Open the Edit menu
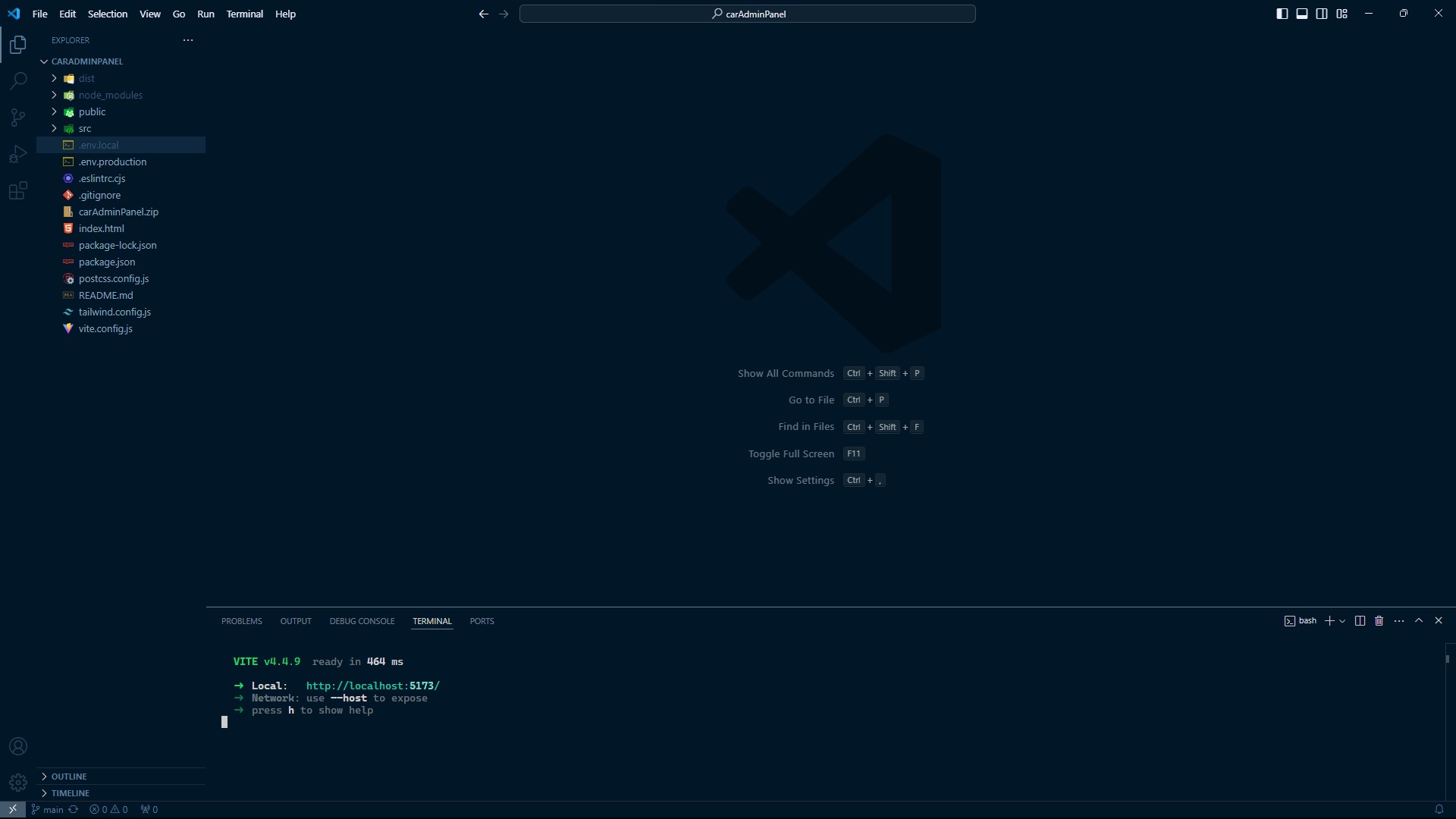The image size is (1456, 819). [67, 14]
